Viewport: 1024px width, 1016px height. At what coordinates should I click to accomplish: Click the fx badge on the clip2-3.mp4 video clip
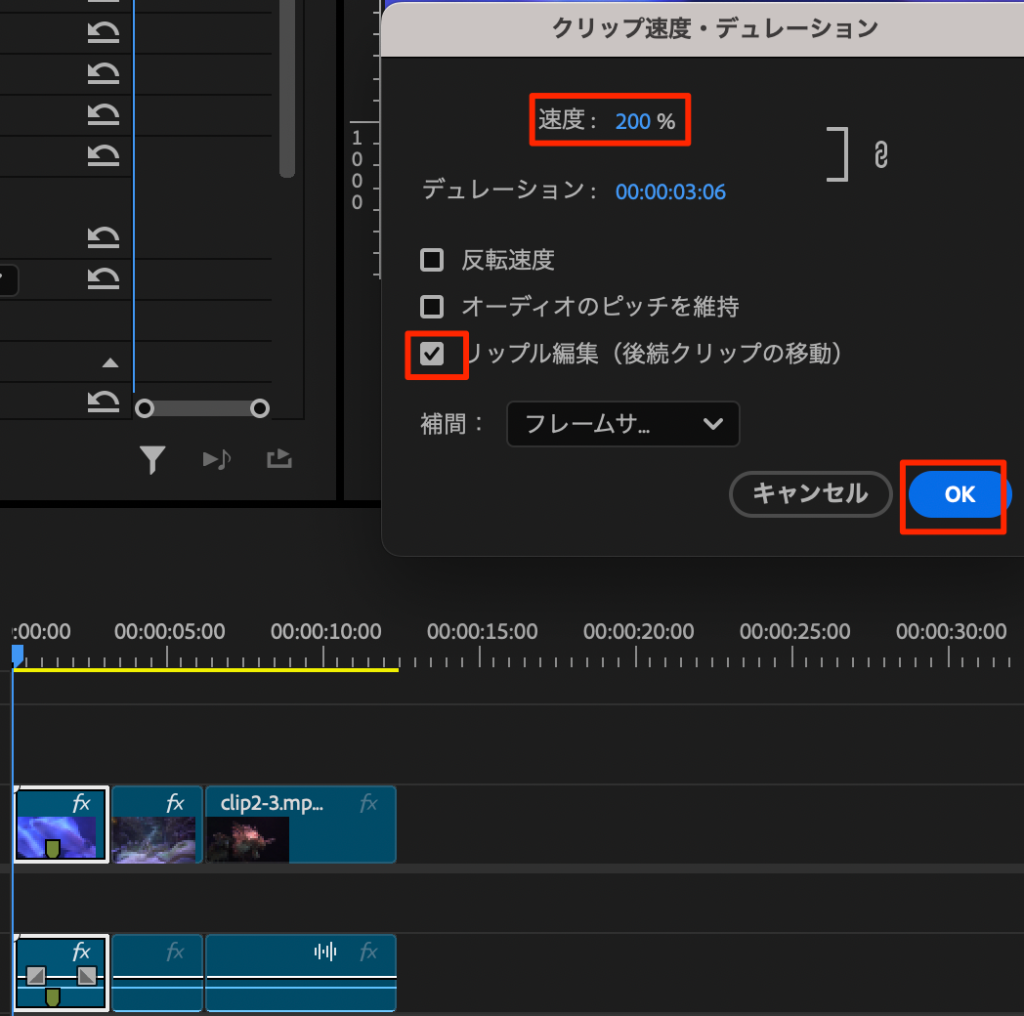coord(368,802)
